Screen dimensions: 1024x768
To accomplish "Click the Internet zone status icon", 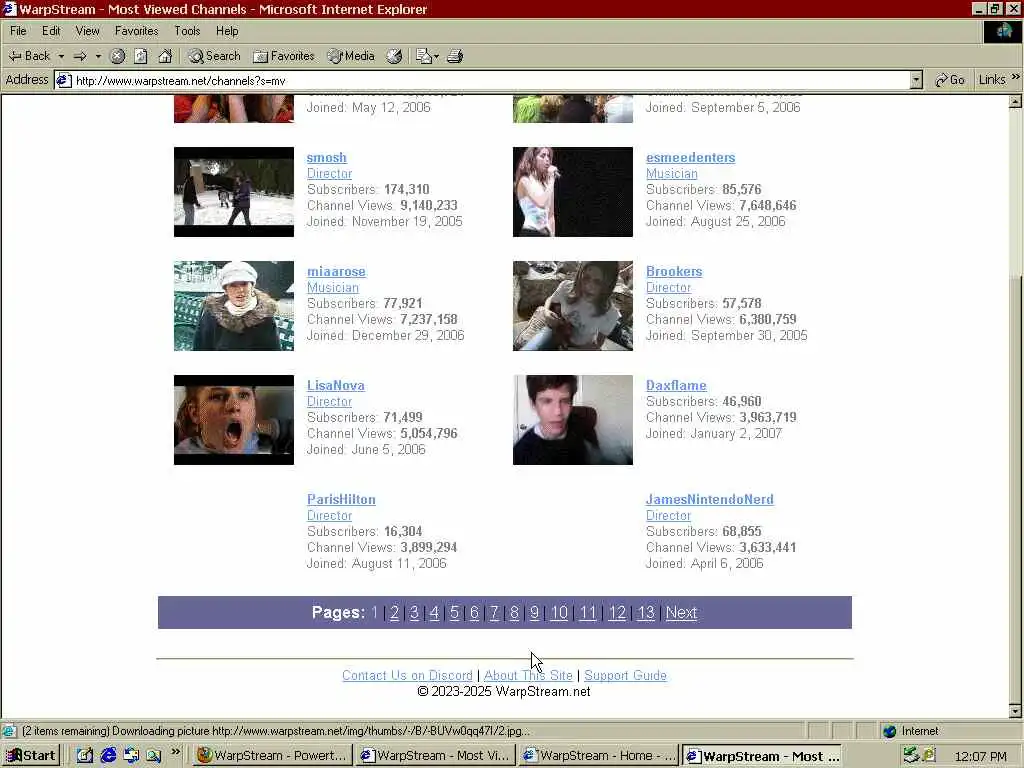I will pyautogui.click(x=889, y=731).
